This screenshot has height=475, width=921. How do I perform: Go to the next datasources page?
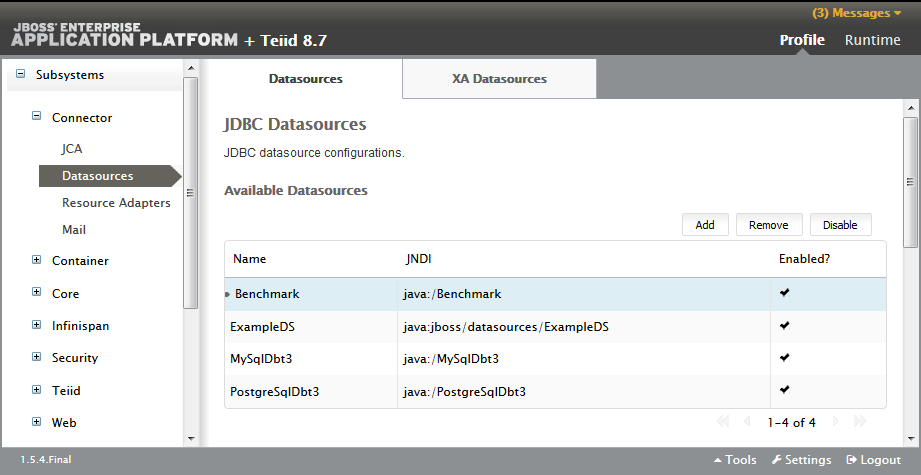tap(835, 422)
